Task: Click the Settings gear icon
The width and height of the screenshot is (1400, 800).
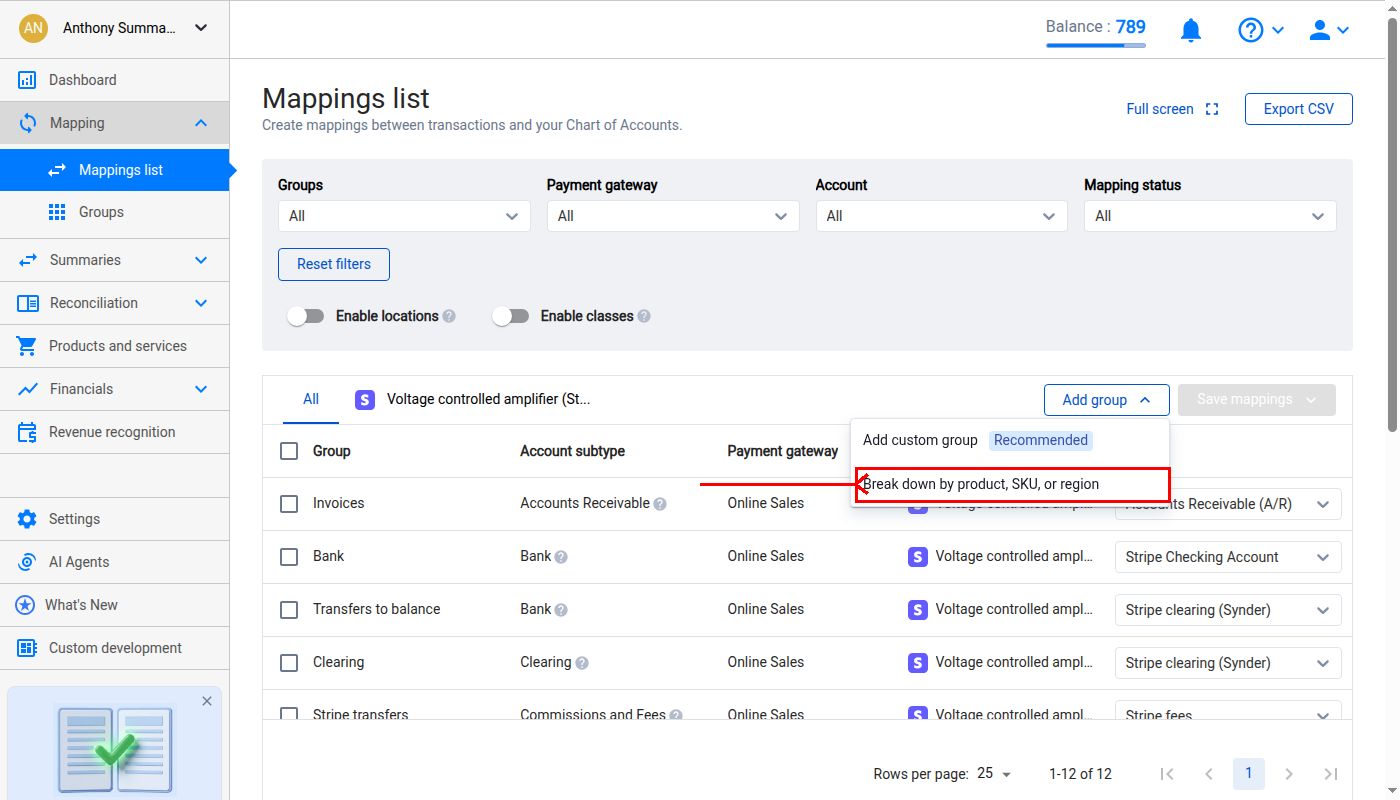Action: coord(27,519)
